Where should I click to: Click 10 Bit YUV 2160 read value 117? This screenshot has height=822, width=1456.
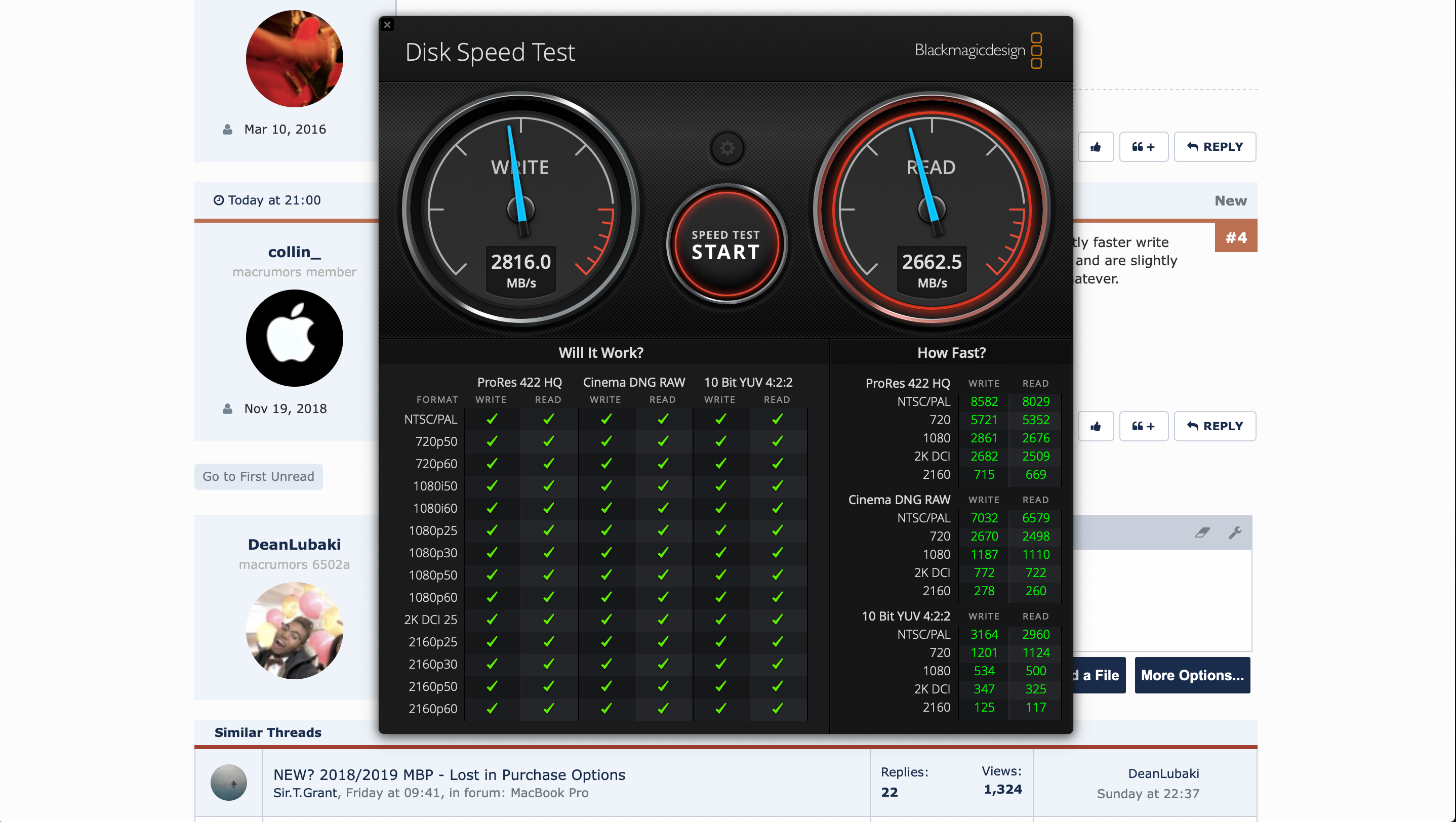[1035, 707]
